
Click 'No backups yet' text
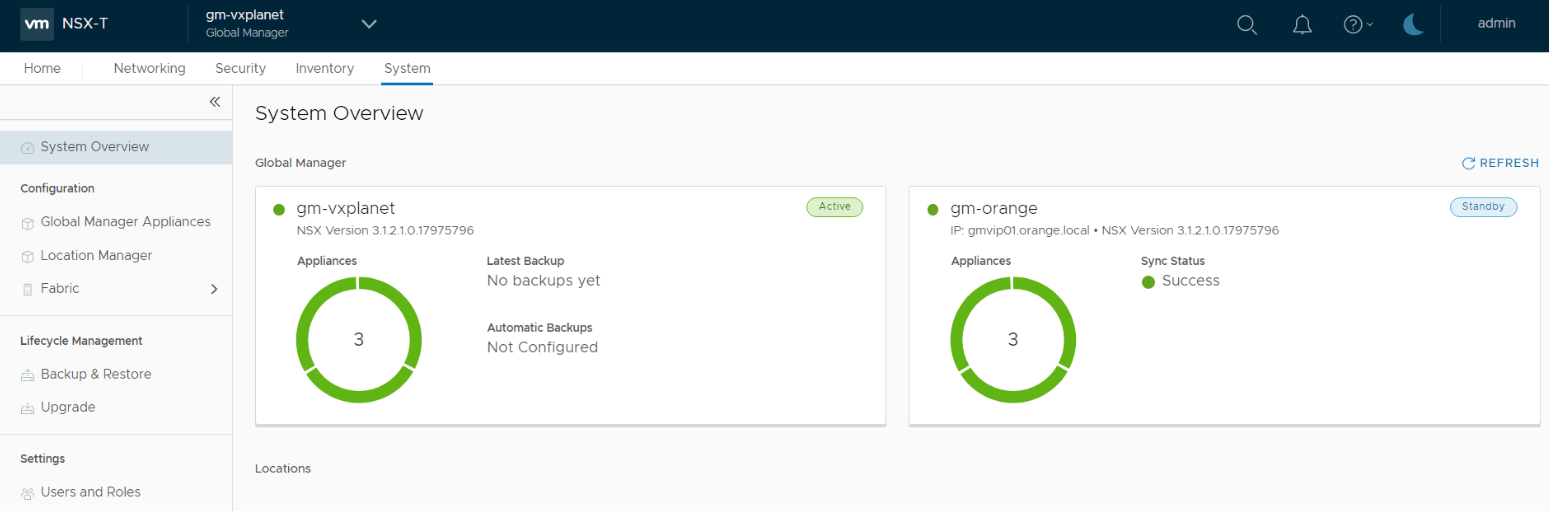coord(544,281)
